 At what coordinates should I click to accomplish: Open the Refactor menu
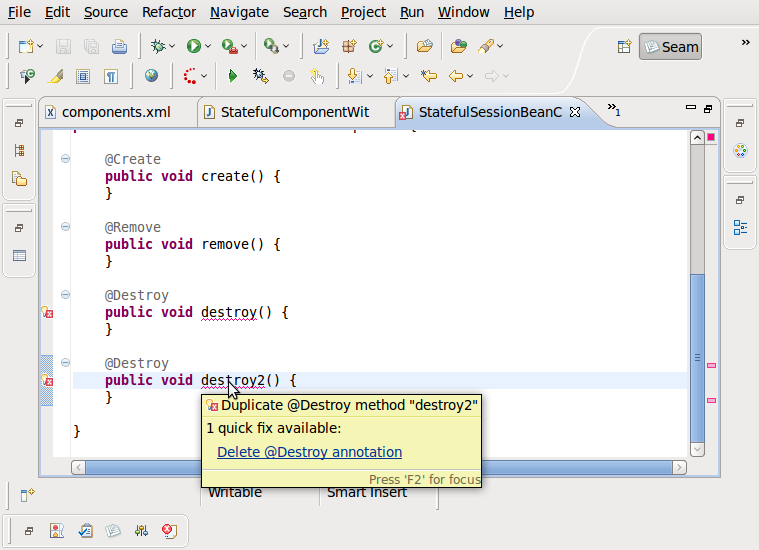tap(169, 12)
